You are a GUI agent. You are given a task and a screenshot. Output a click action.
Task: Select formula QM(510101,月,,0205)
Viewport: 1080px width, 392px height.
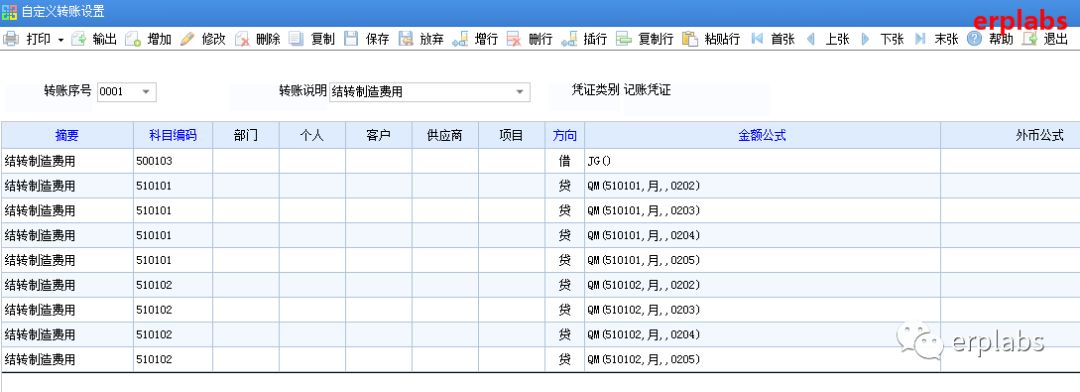762,260
